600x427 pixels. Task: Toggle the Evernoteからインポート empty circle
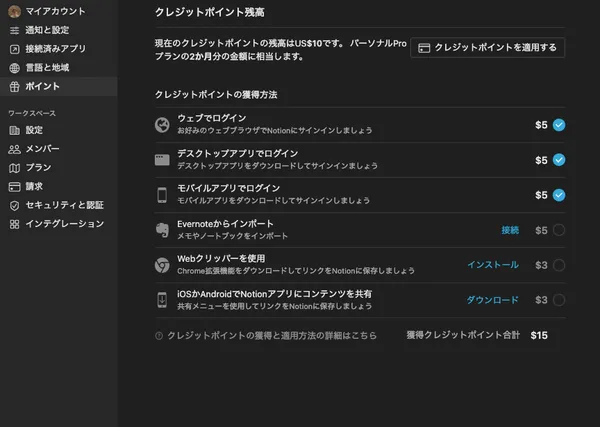(x=559, y=230)
